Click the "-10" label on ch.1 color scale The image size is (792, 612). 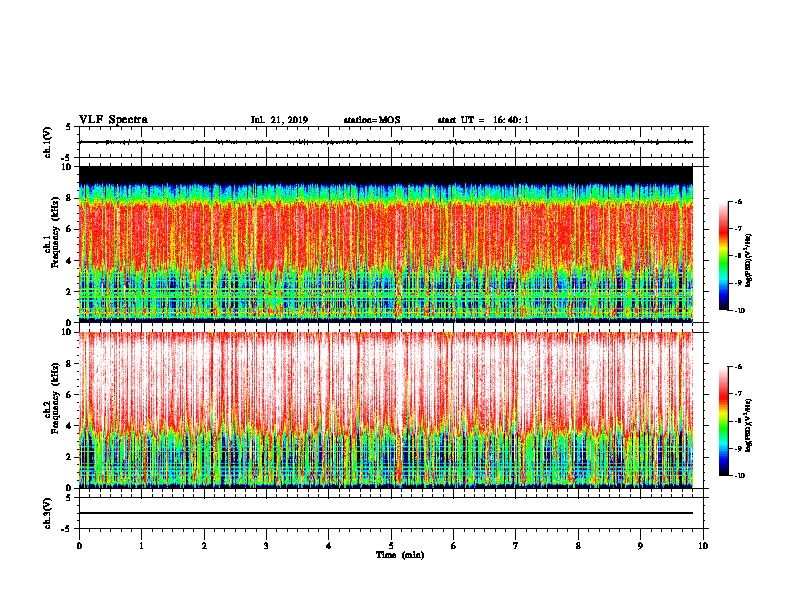740,311
